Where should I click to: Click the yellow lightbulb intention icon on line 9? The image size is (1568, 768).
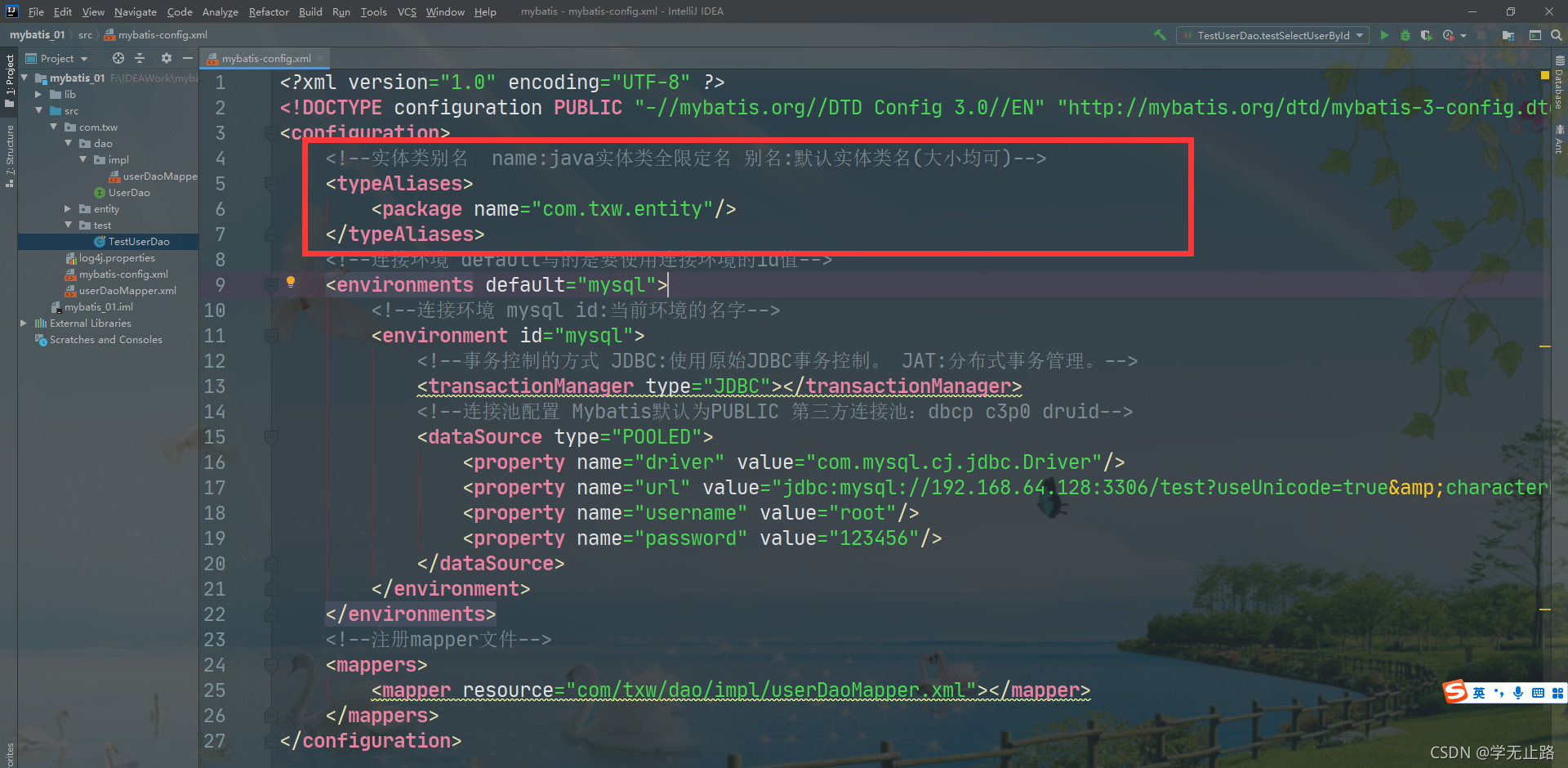point(291,282)
